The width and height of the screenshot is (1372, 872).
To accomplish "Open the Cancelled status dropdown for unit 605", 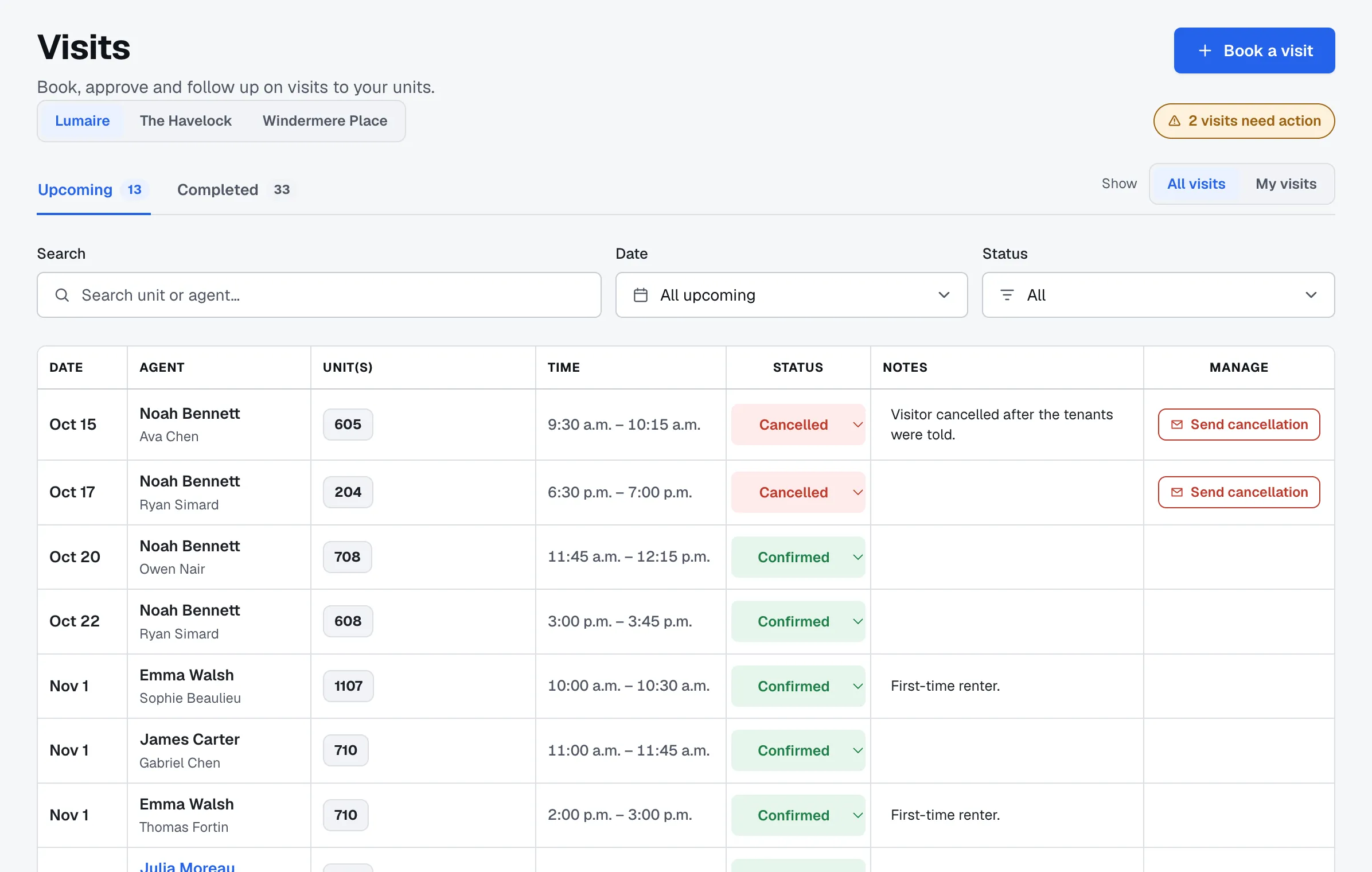I will (798, 425).
